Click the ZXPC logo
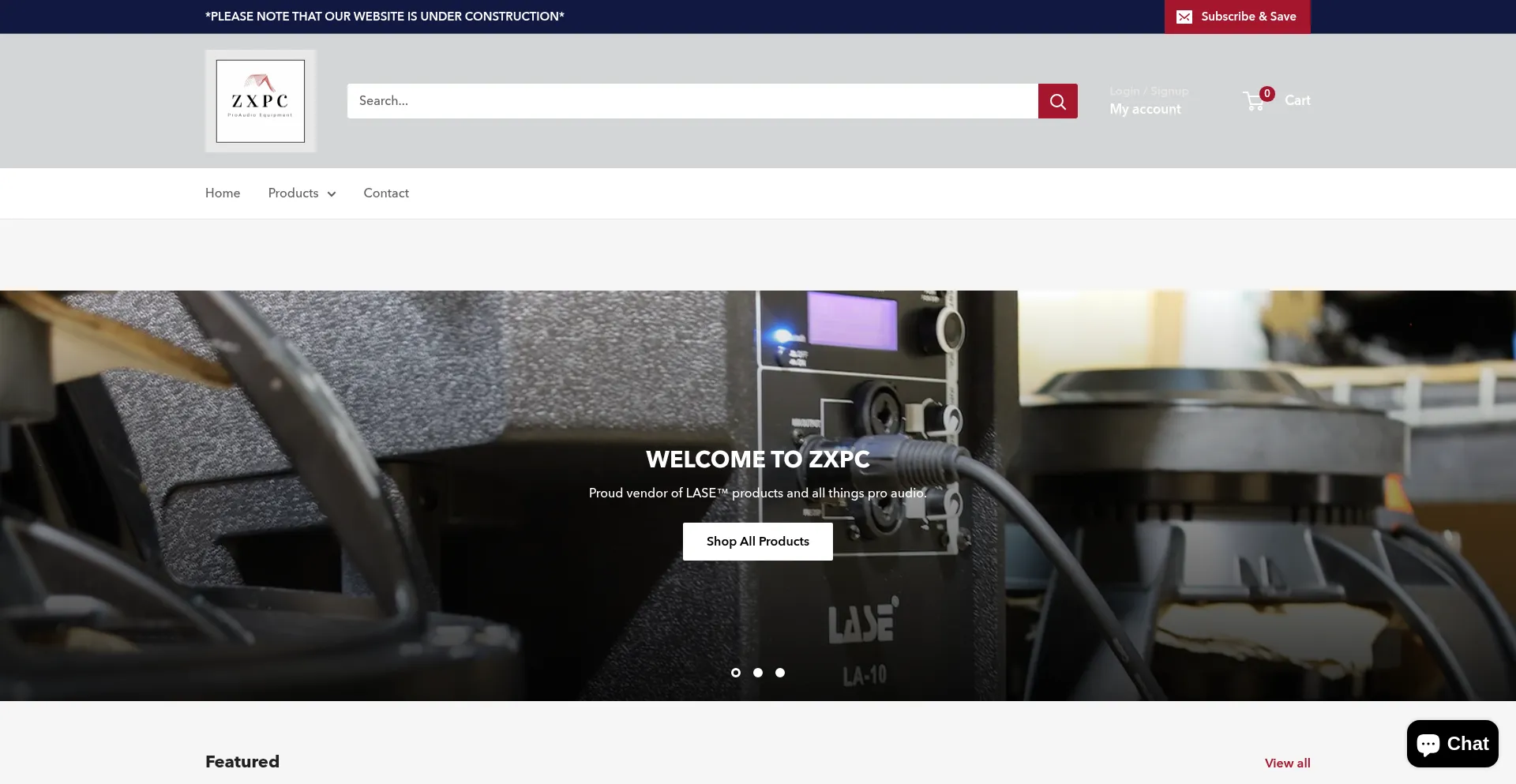 261,101
